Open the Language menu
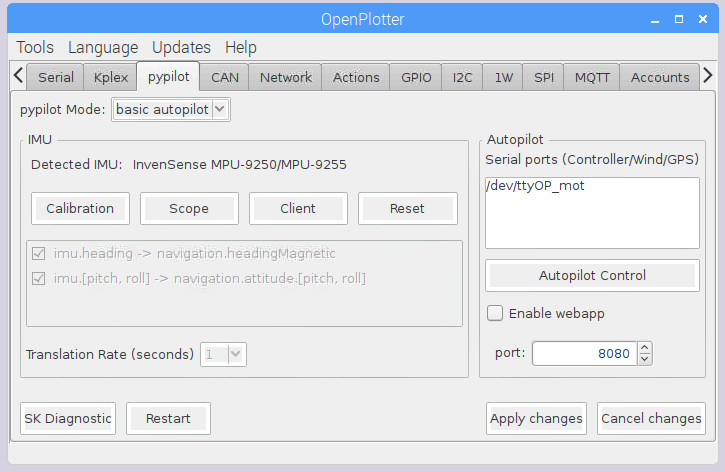Screen dimensions: 725x472 103,48
